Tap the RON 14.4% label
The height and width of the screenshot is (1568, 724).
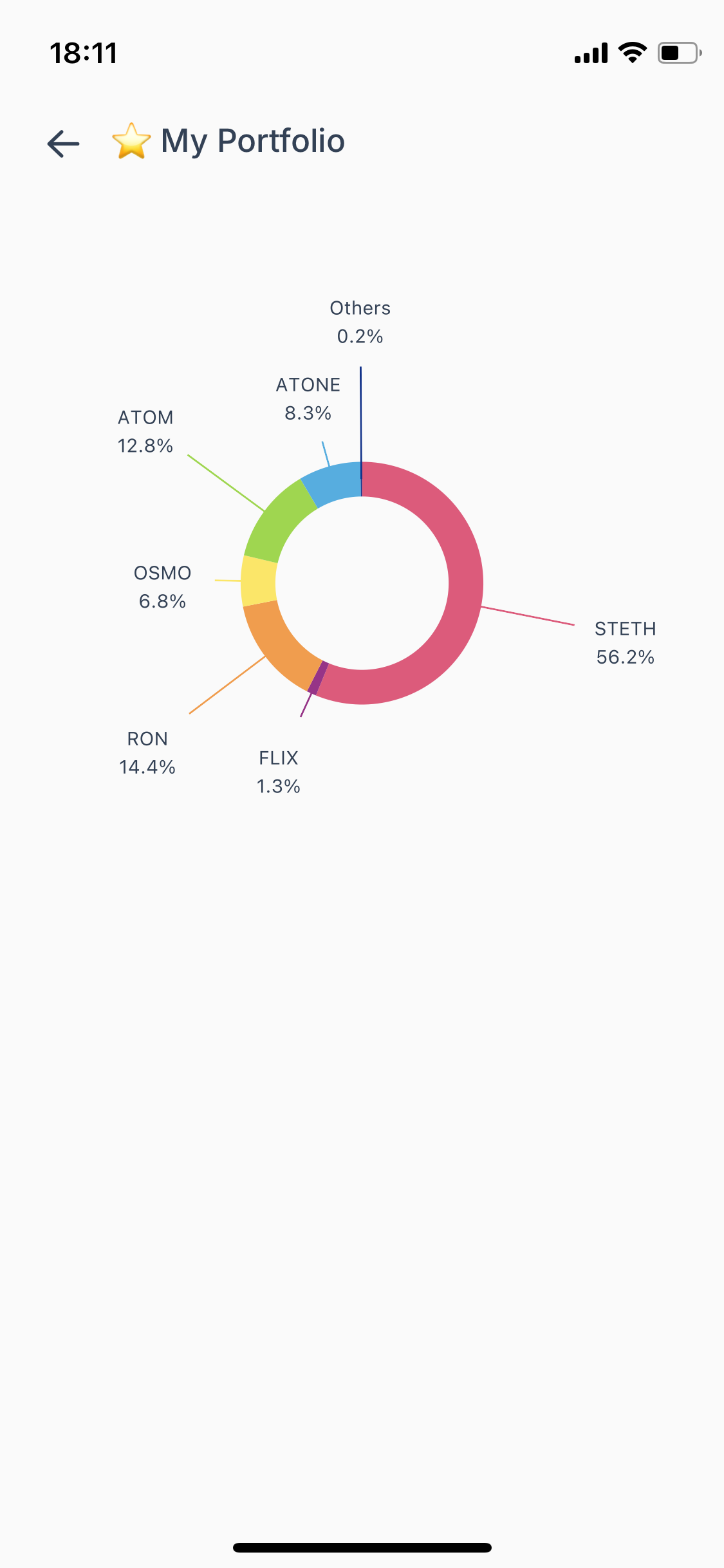[147, 752]
